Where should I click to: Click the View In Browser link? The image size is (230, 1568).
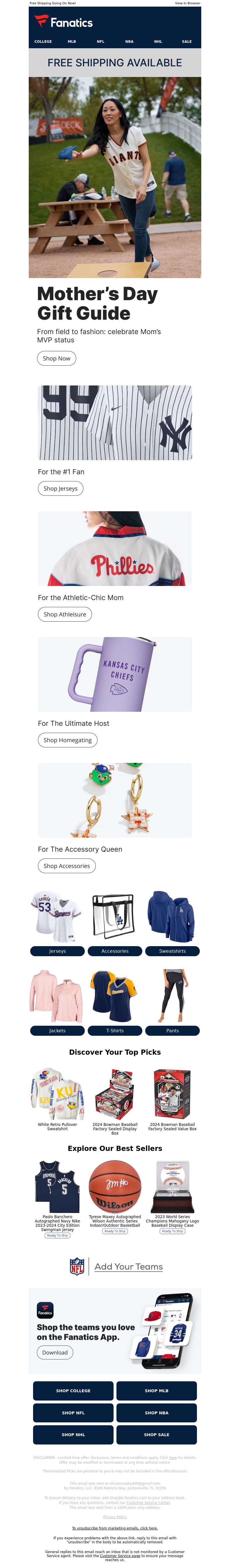pyautogui.click(x=187, y=3)
